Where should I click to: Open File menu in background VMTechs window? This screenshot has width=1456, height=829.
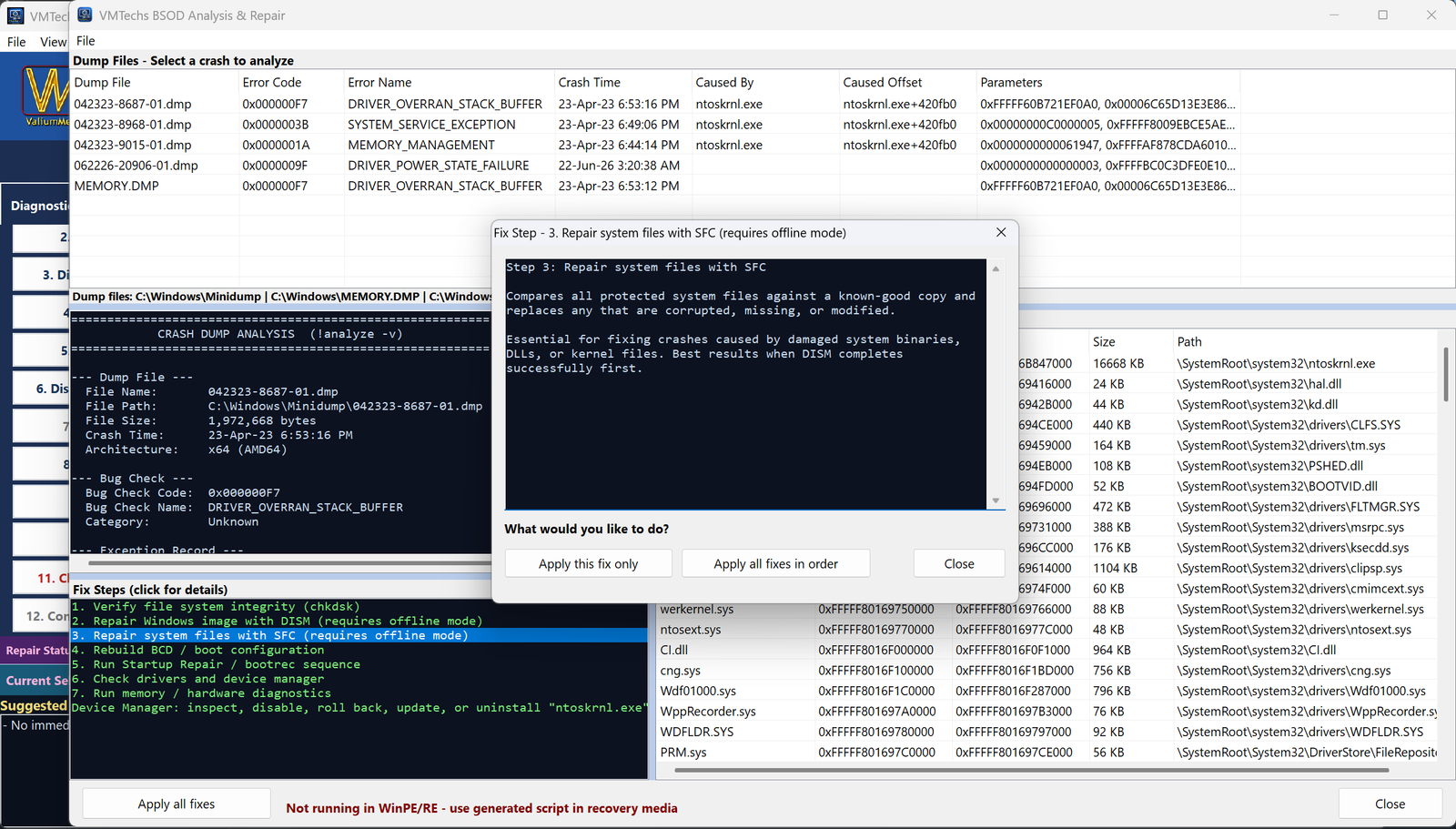tap(16, 42)
